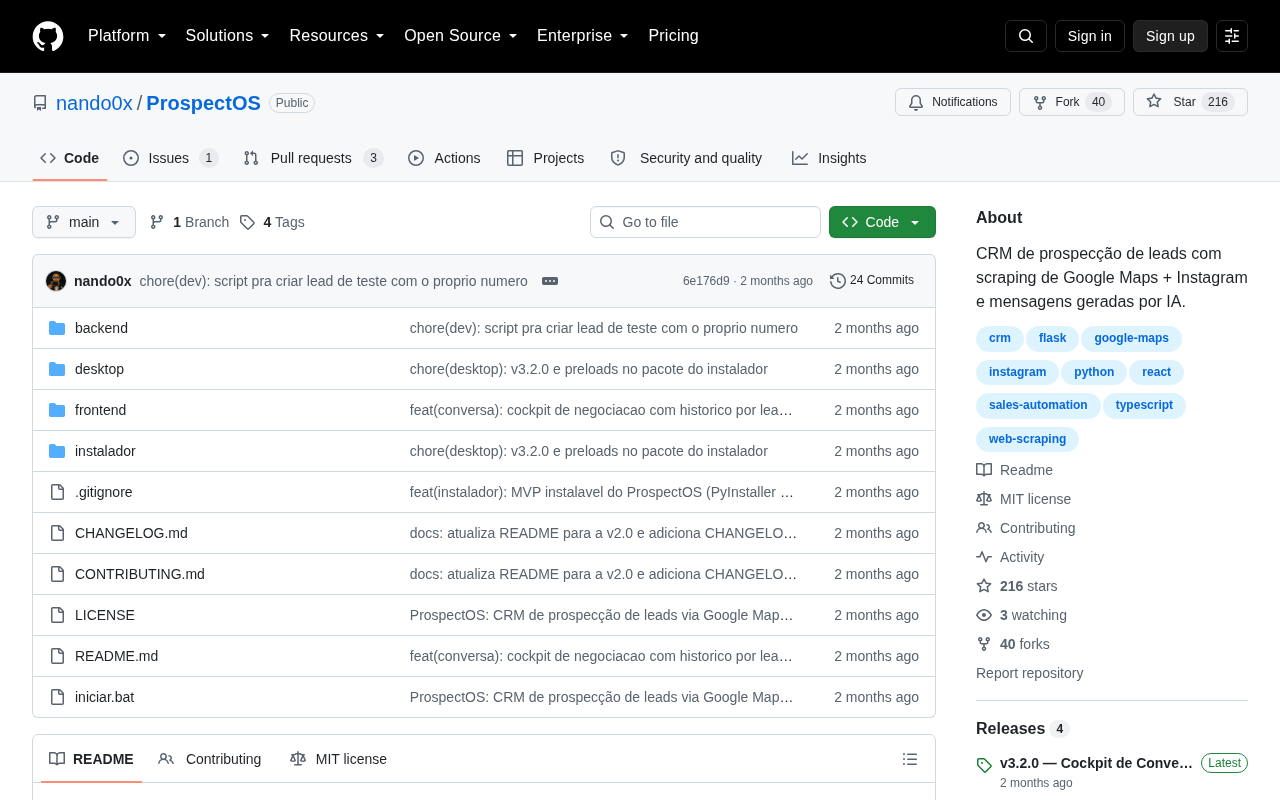The height and width of the screenshot is (800, 1280).
Task: Select the web-scraping topic tag
Action: [x=1027, y=439]
